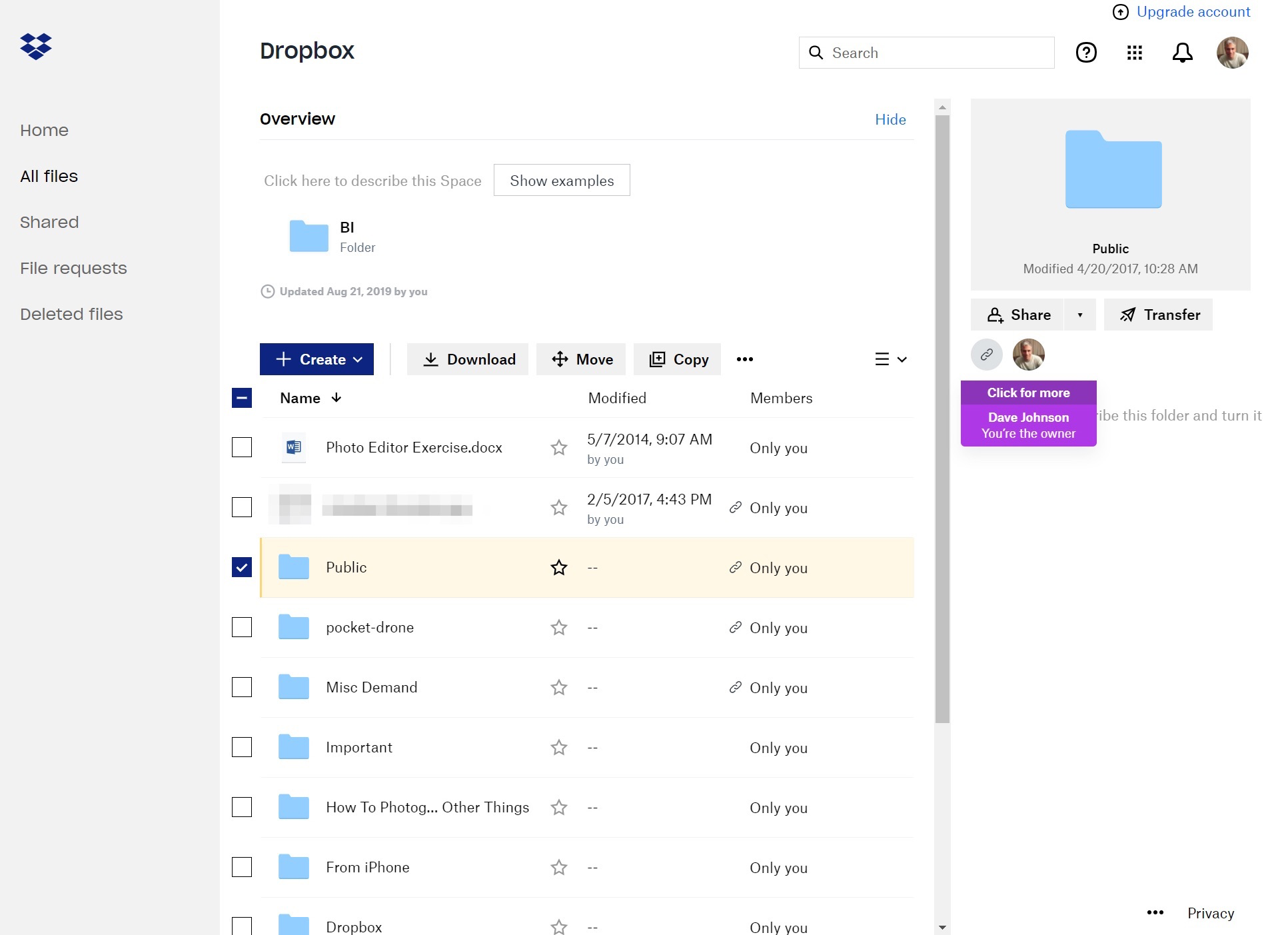Toggle the select-all checkbox in header
Image resolution: width=1288 pixels, height=935 pixels.
pos(241,398)
